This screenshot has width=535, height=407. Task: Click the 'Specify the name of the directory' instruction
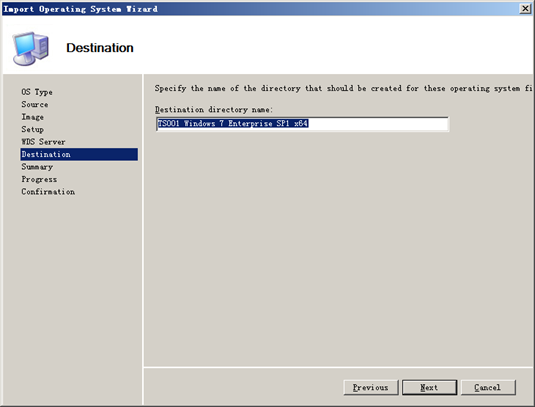click(343, 88)
